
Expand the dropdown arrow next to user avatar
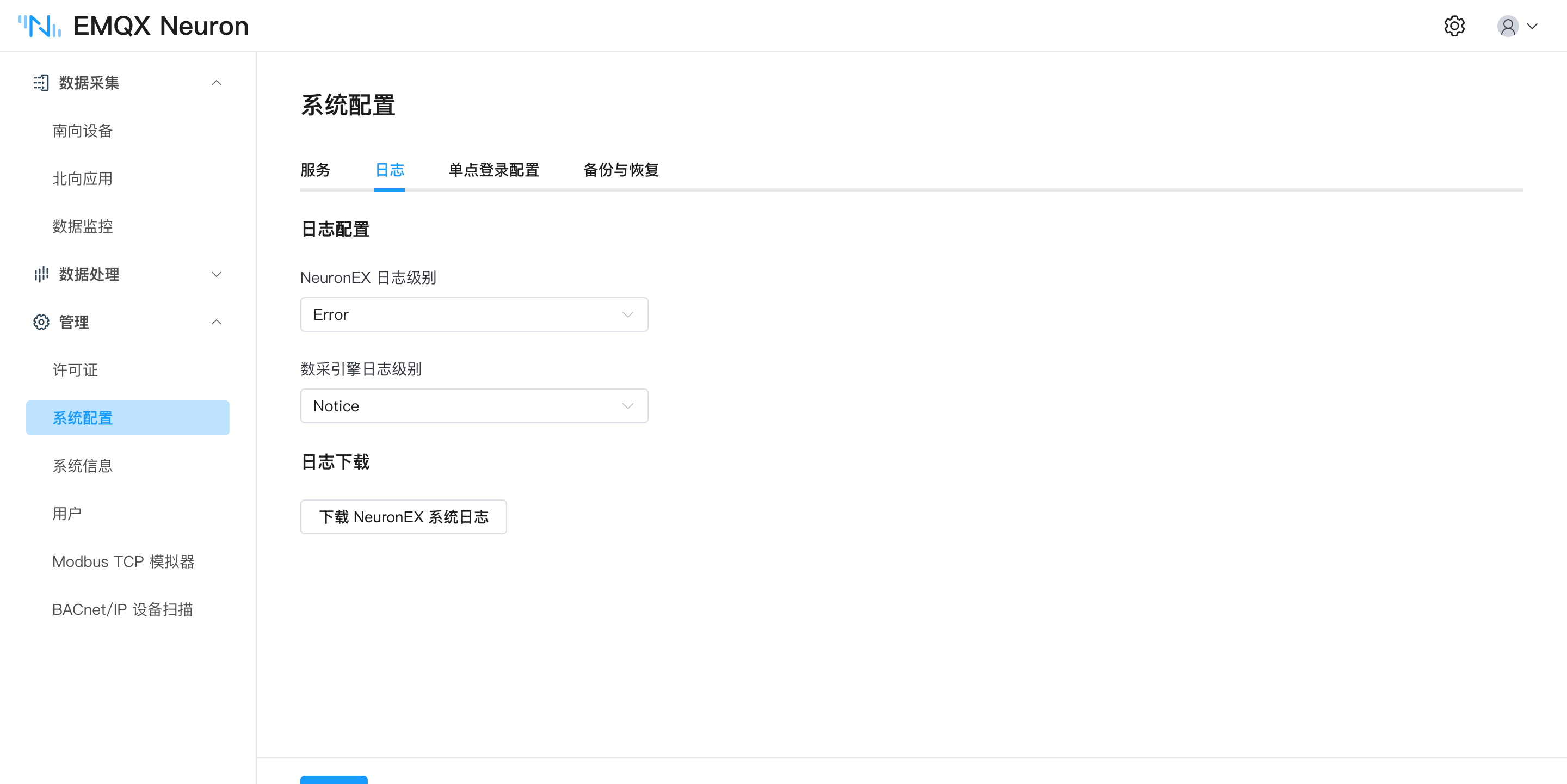tap(1532, 26)
